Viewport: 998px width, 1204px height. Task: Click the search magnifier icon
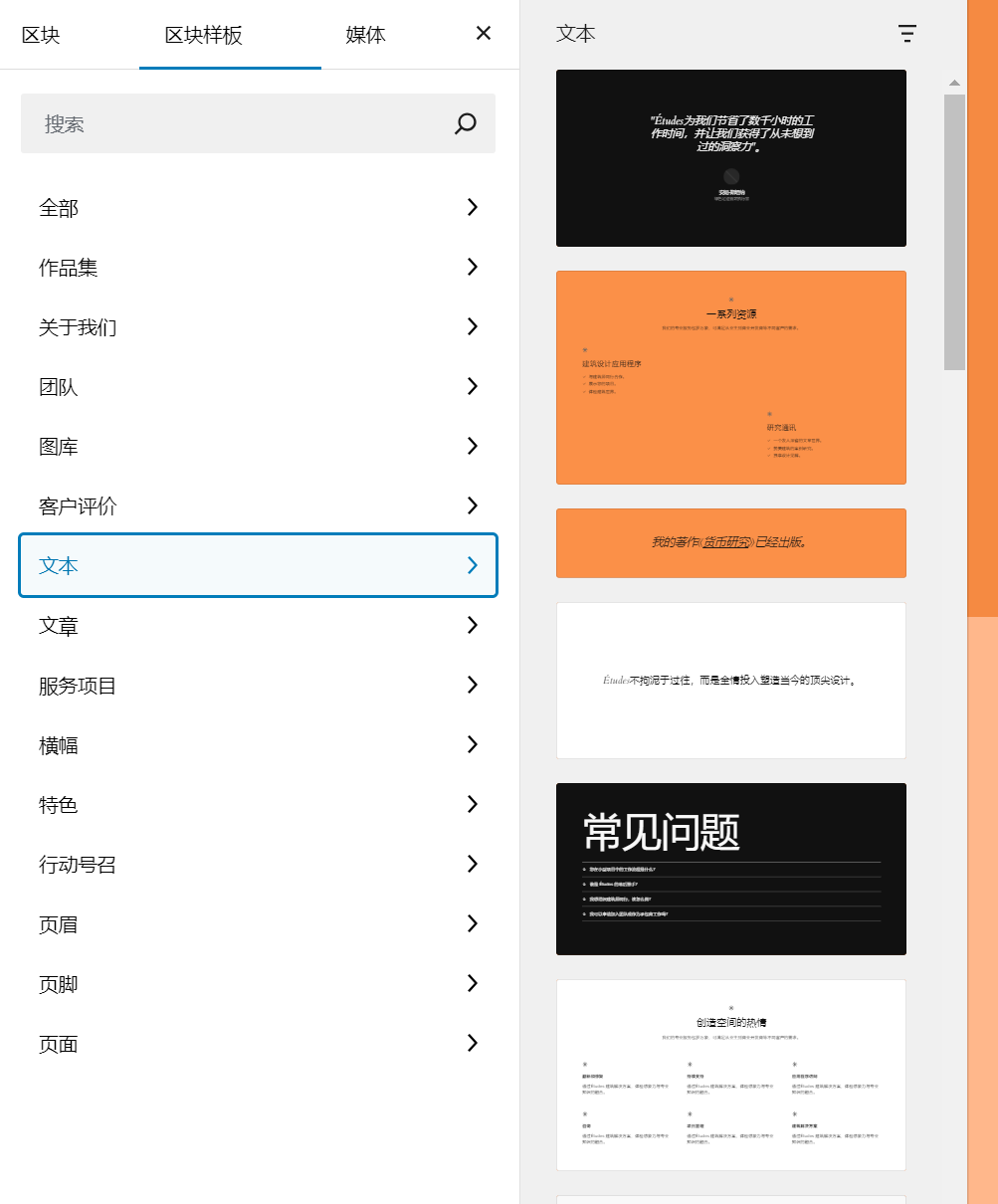464,123
